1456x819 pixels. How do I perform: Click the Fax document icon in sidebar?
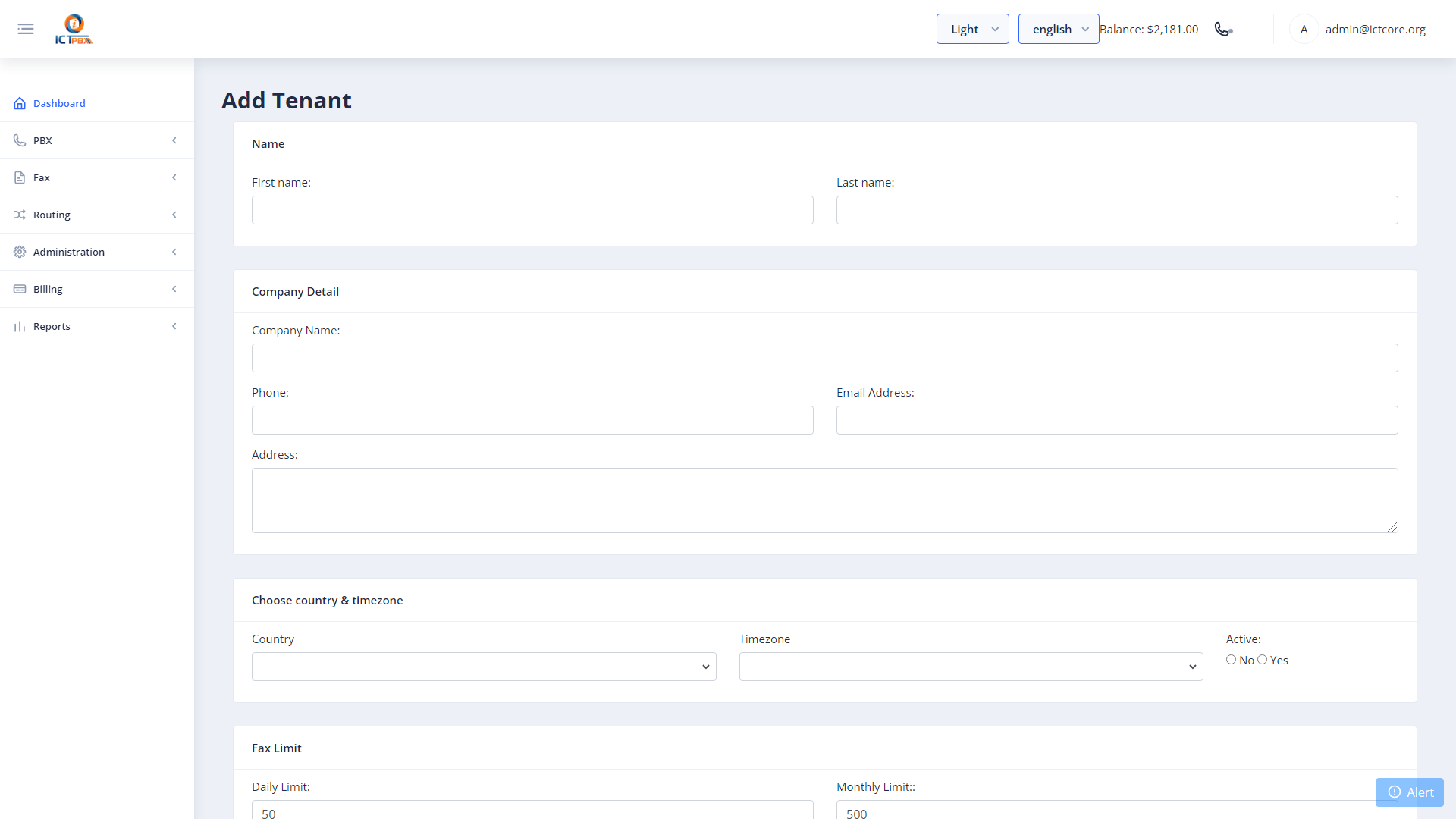20,177
